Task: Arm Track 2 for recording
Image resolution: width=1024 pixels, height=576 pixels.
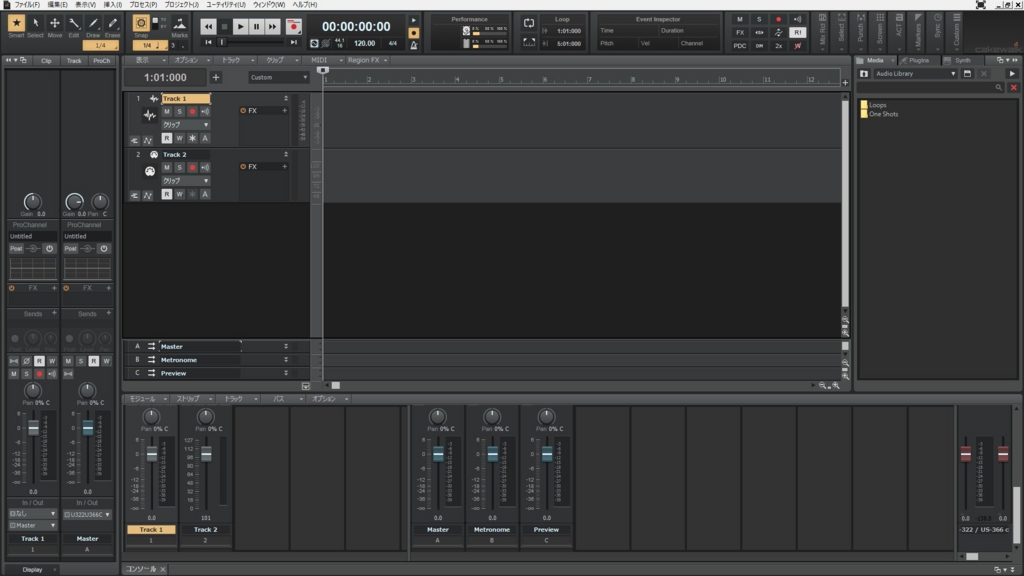Action: coord(192,168)
